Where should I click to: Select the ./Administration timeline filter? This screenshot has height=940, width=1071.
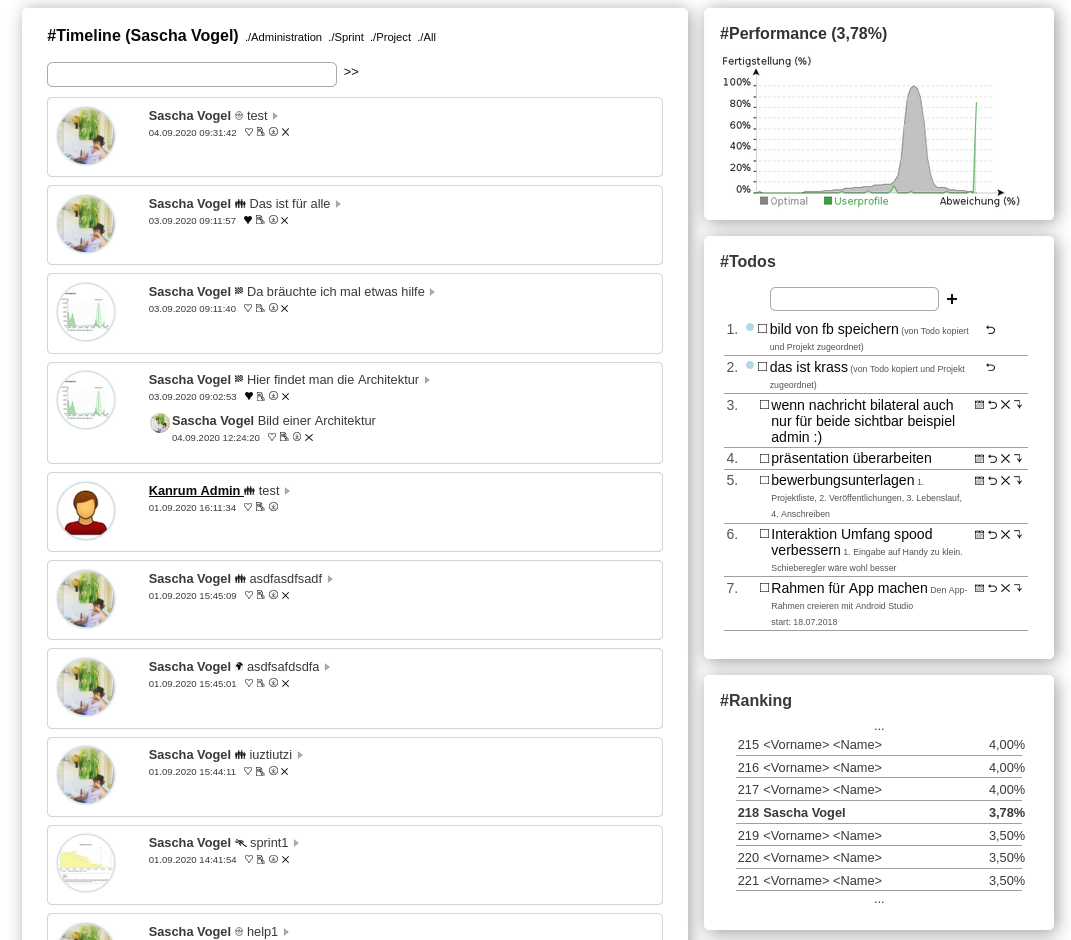(x=284, y=37)
